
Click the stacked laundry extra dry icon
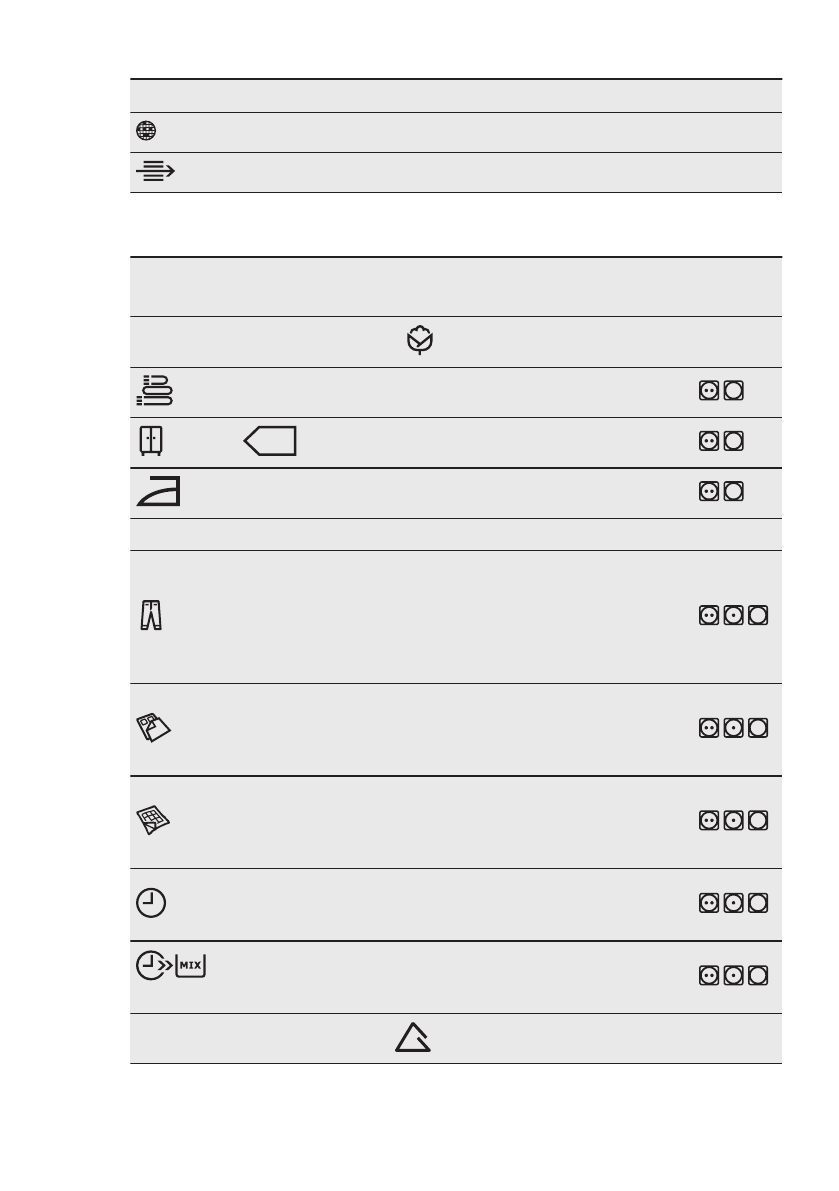154,391
